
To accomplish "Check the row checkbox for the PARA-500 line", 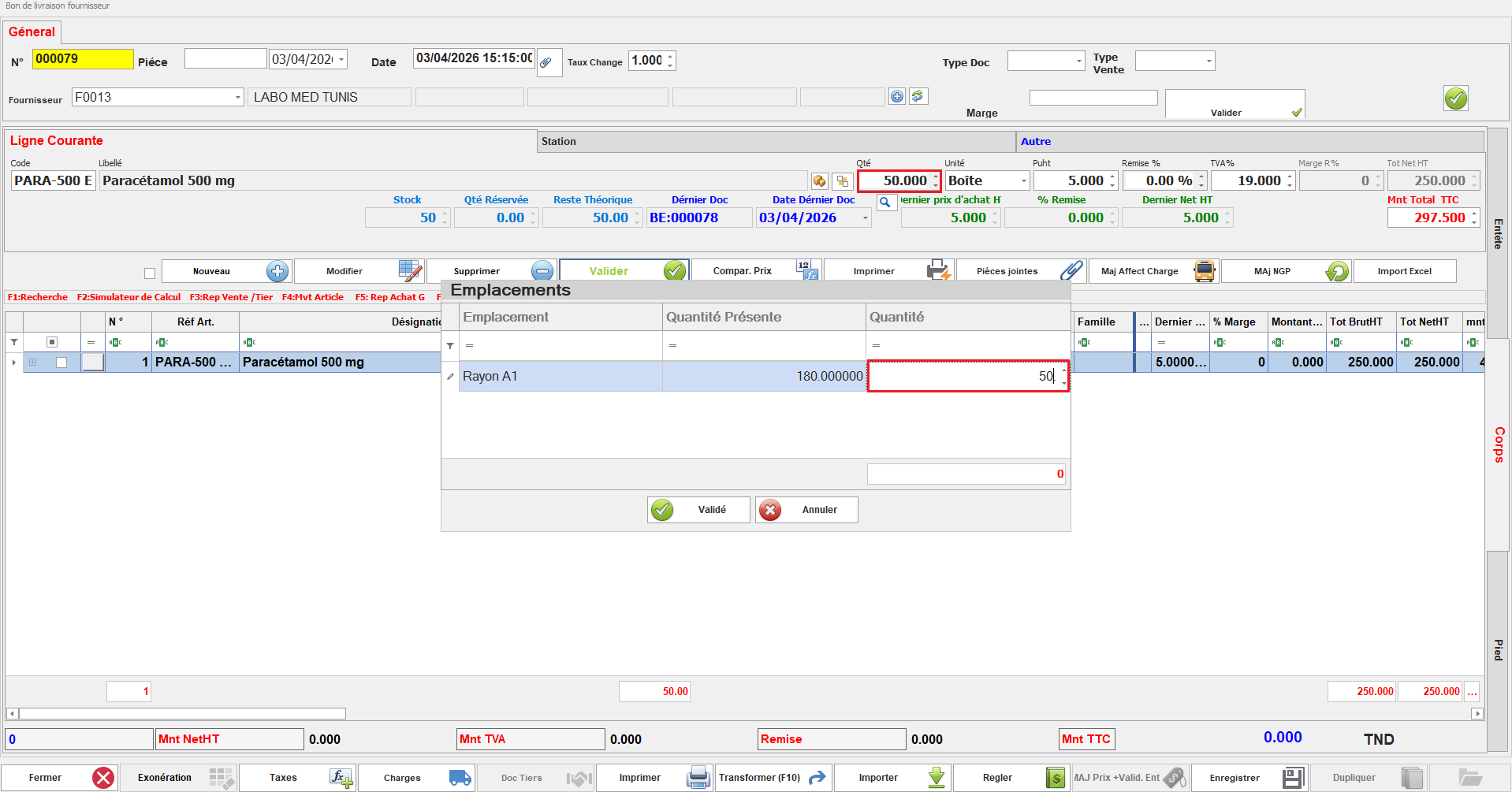I will click(x=61, y=363).
